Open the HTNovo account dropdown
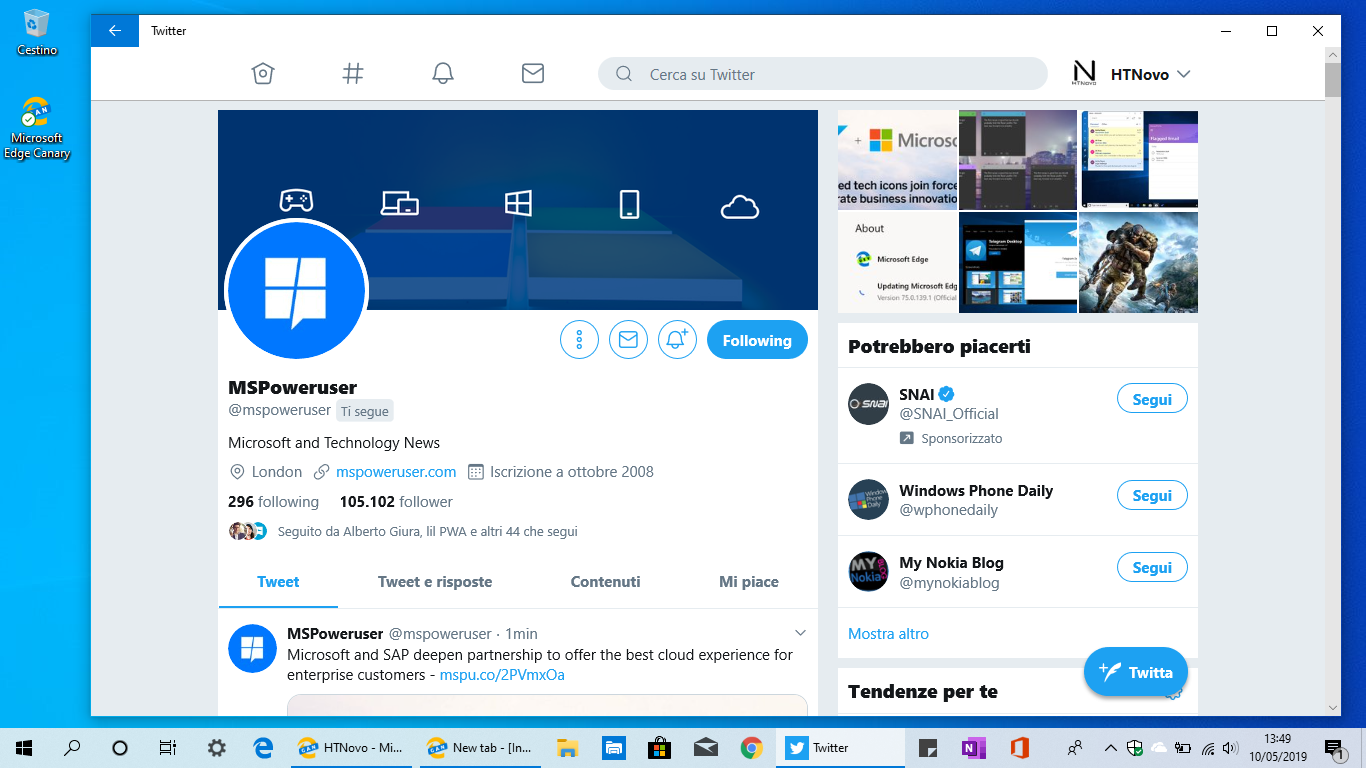 (x=1183, y=74)
